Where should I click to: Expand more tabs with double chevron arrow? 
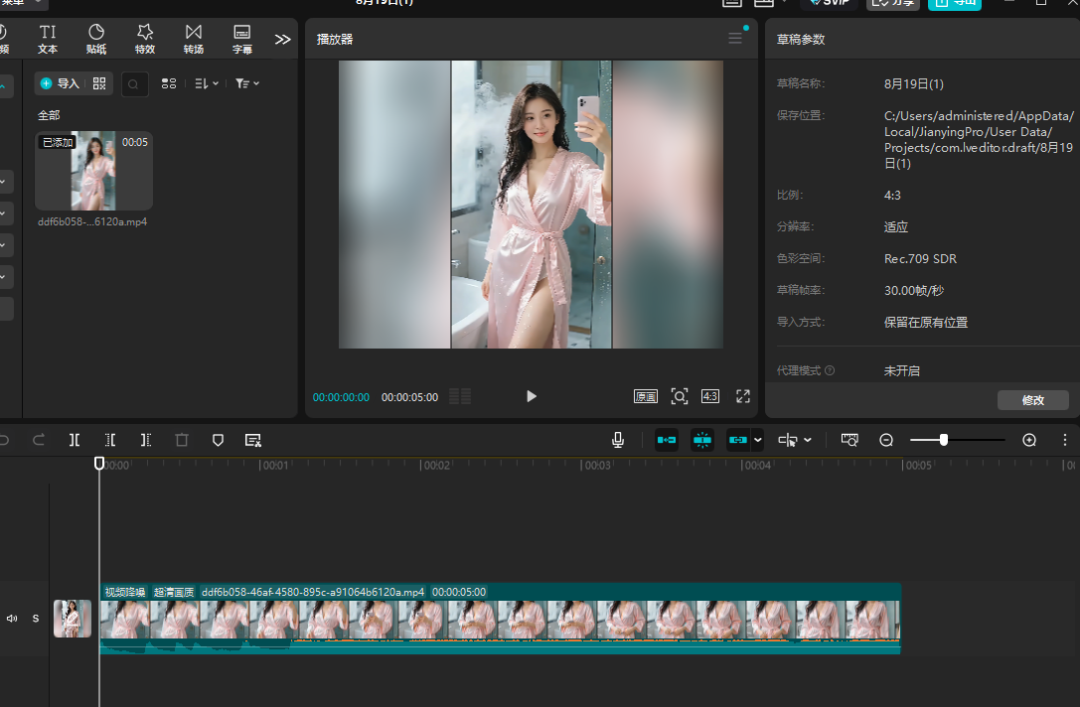283,39
